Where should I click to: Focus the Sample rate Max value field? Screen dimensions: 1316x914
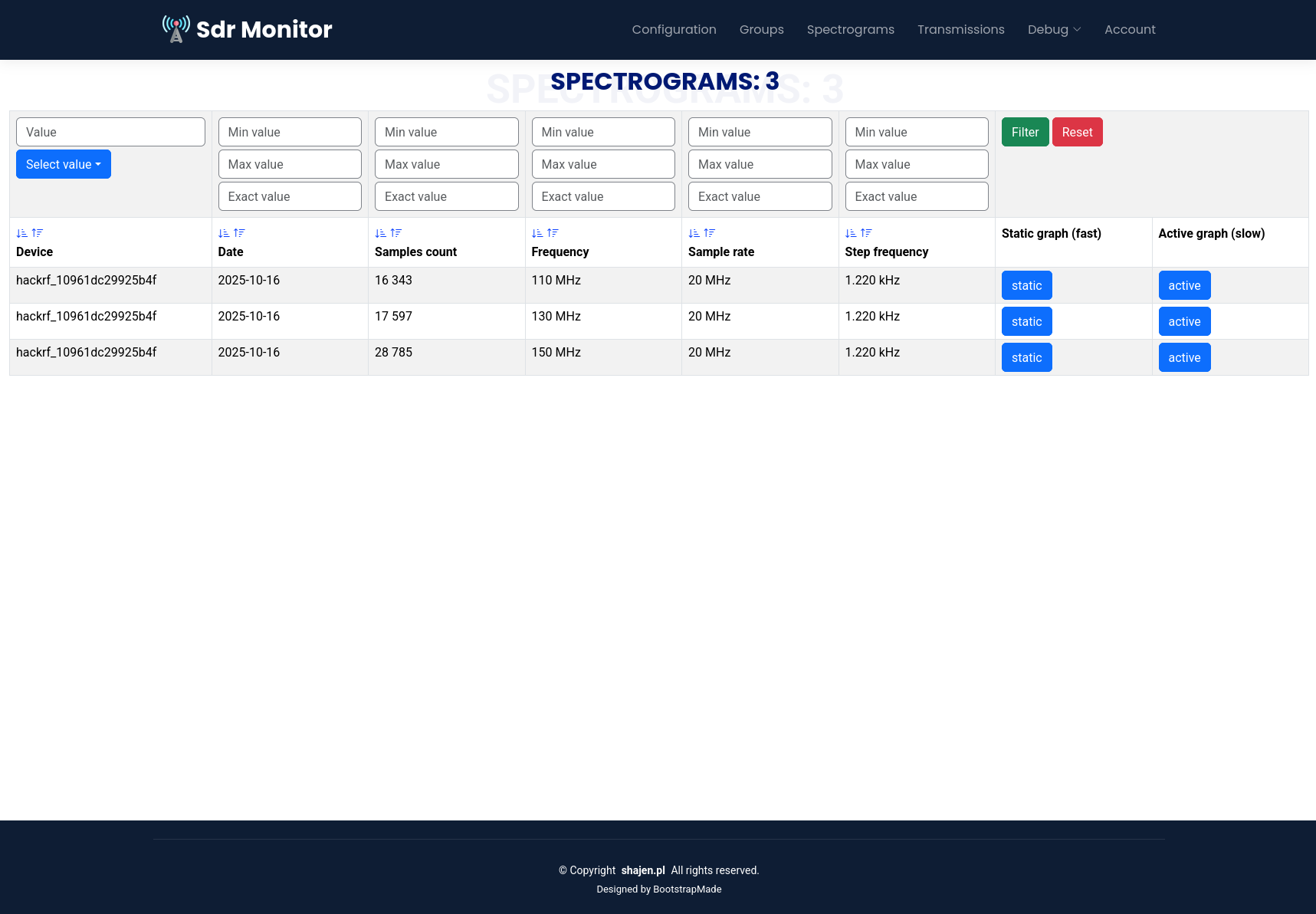click(760, 164)
